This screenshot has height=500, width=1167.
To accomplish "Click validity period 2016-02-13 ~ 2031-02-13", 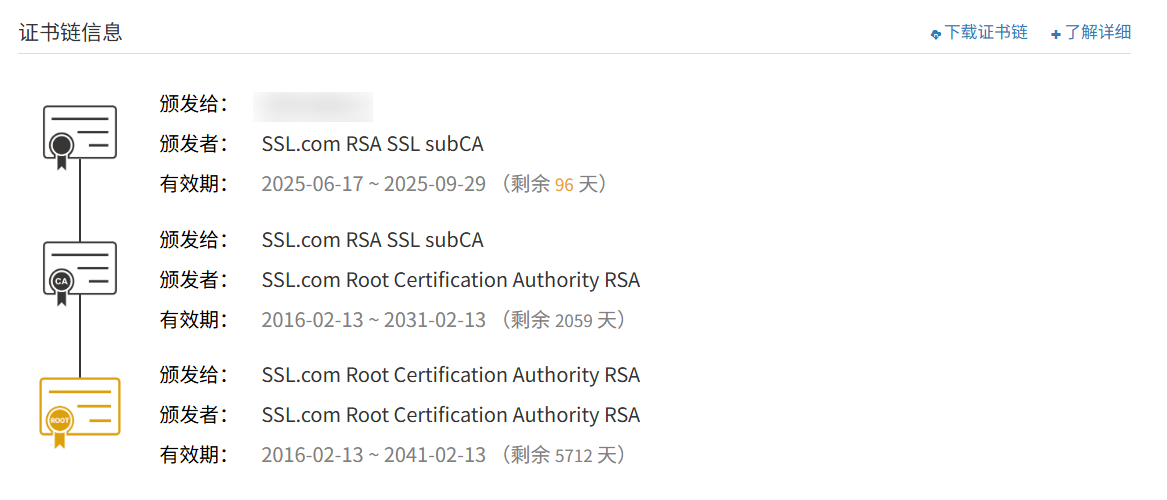I will click(373, 320).
